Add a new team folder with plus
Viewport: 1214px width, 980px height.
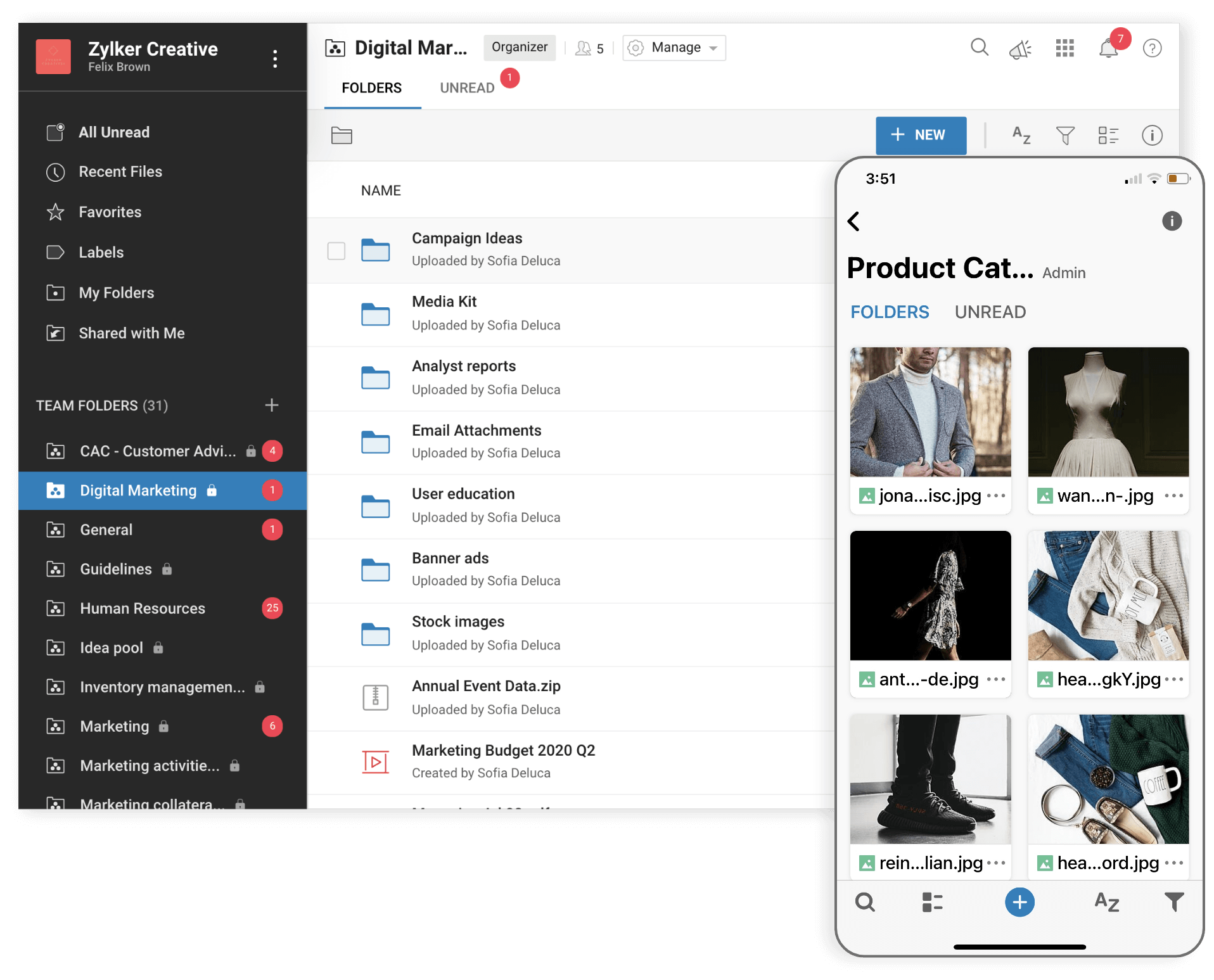pos(271,405)
